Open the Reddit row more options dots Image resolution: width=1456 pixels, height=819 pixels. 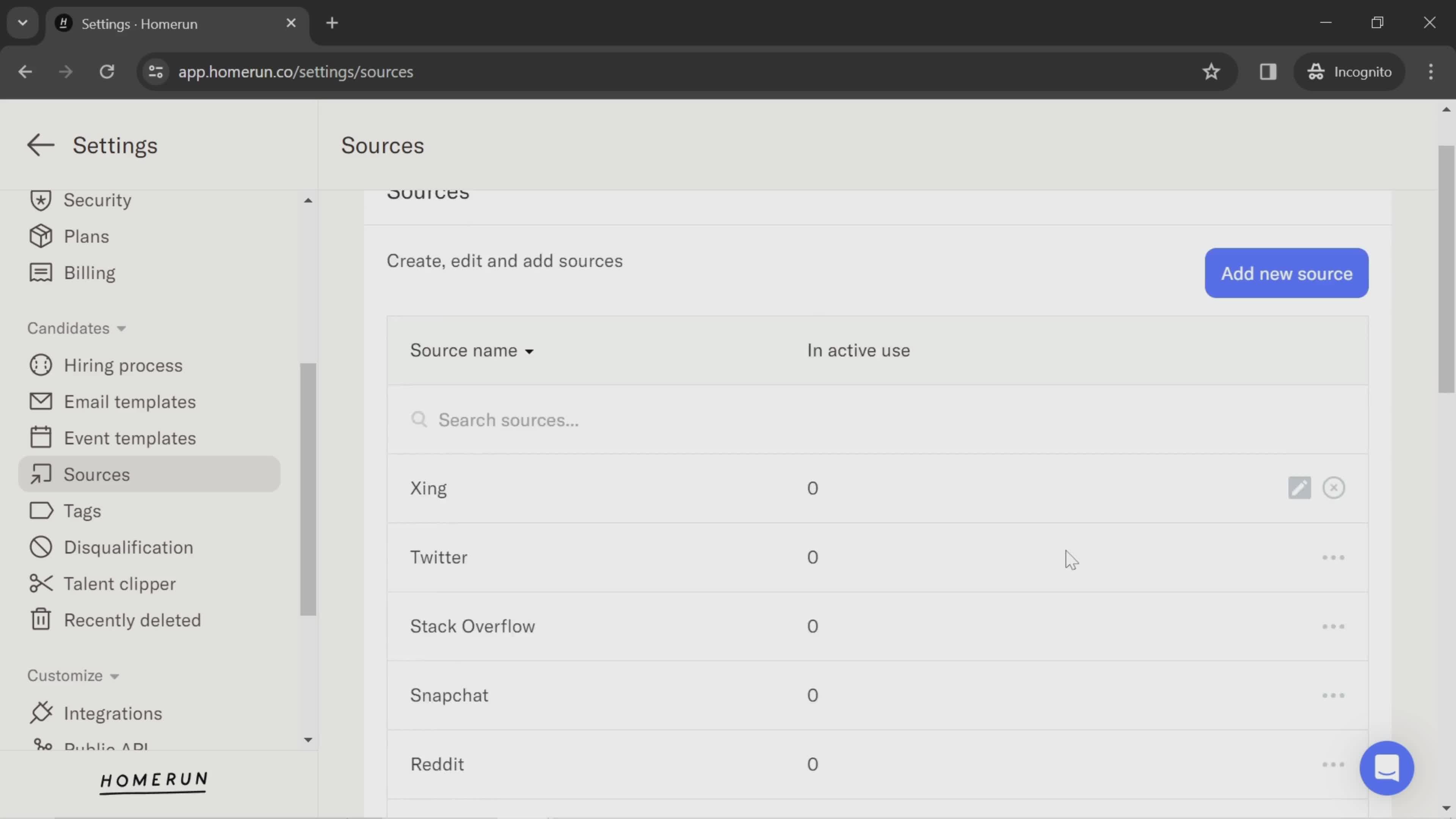(x=1334, y=765)
